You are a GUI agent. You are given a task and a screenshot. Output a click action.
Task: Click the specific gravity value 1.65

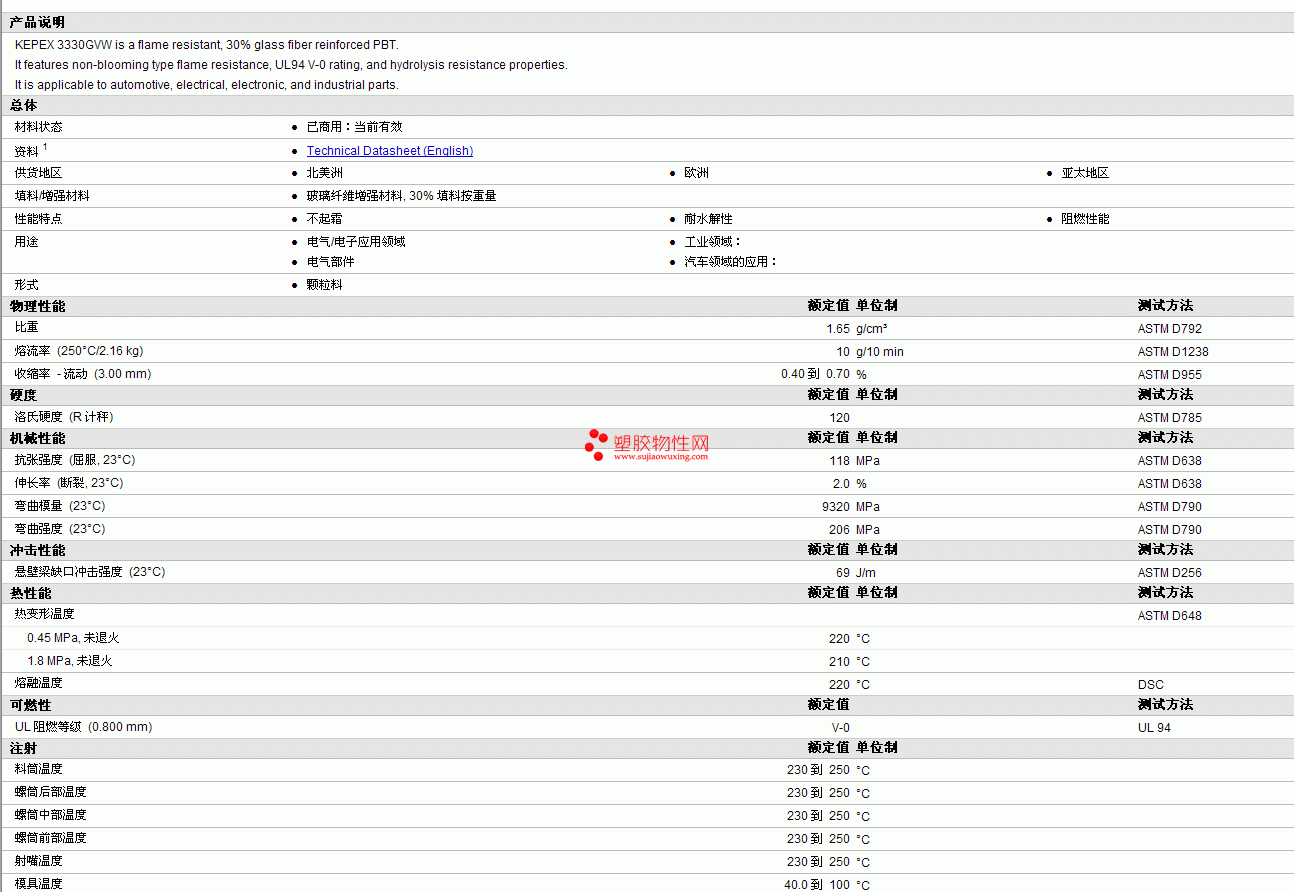point(838,329)
